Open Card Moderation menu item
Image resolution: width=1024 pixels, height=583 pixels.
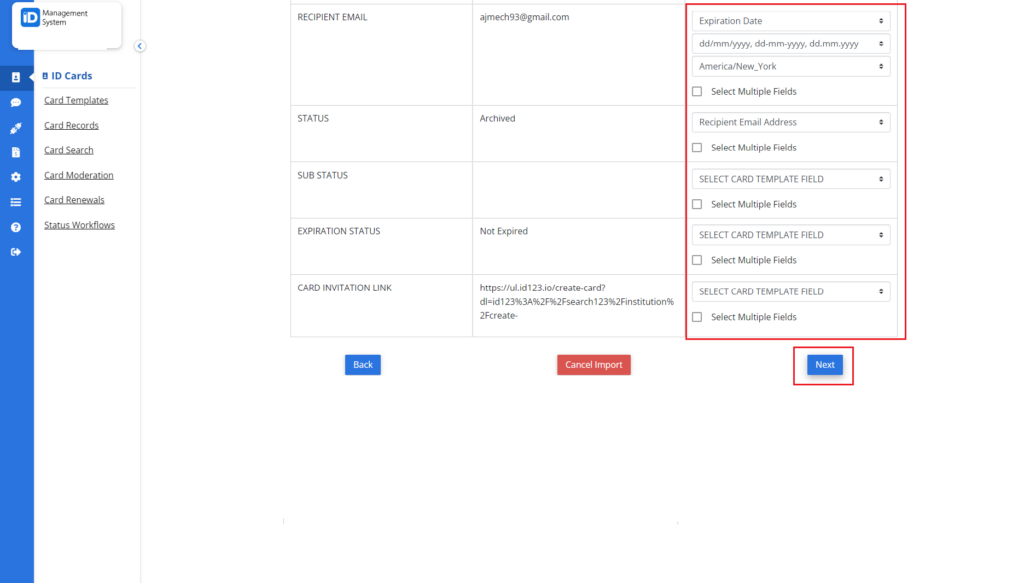pyautogui.click(x=79, y=175)
